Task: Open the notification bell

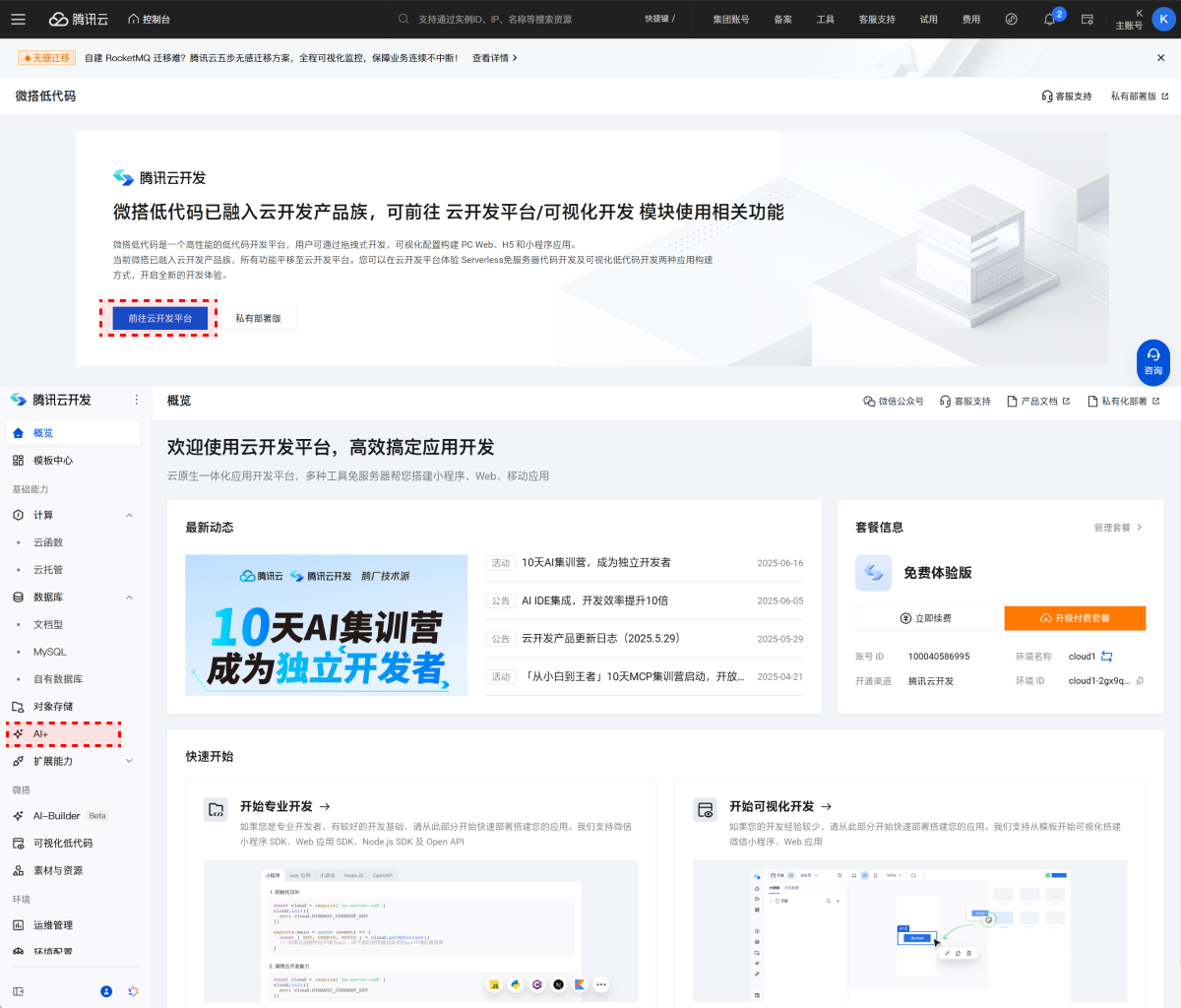Action: [1050, 19]
